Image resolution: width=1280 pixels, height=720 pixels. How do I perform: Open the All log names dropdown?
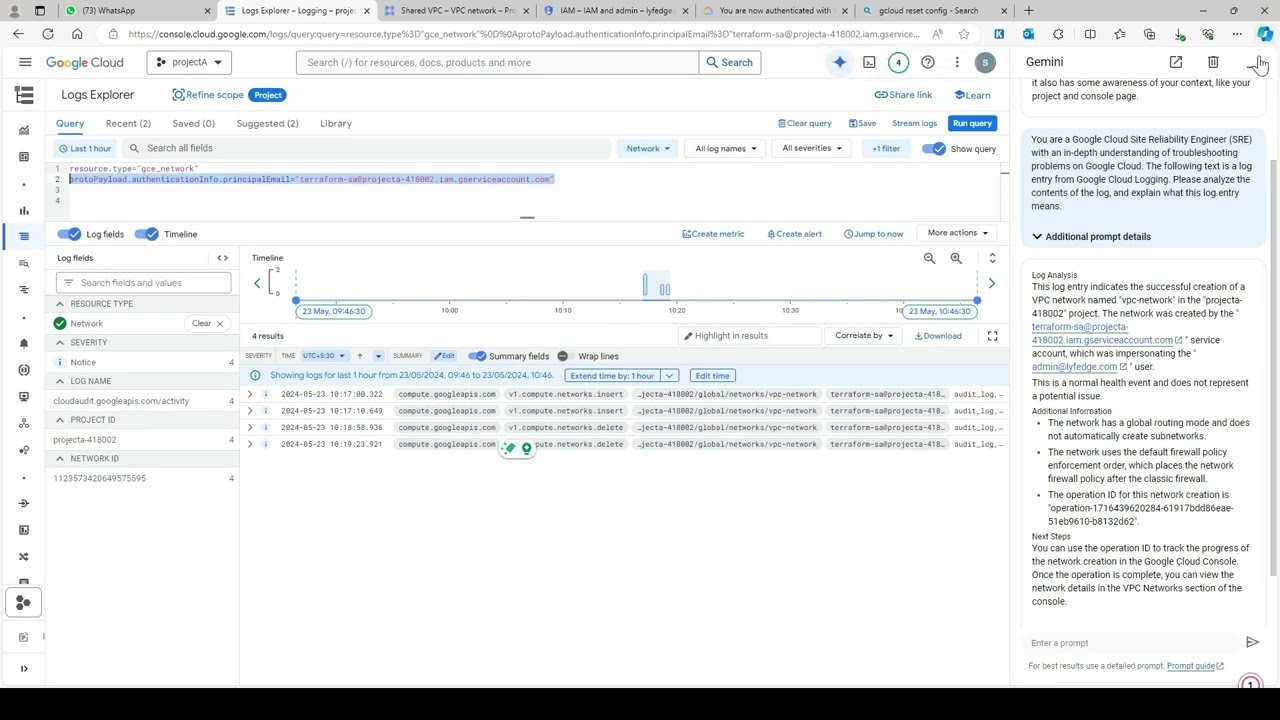tap(725, 149)
